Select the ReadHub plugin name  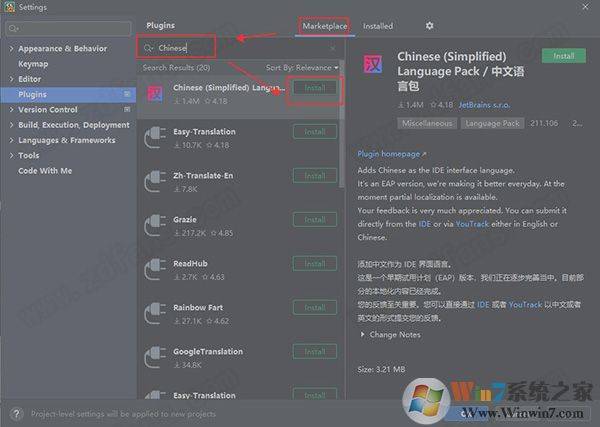coord(190,264)
